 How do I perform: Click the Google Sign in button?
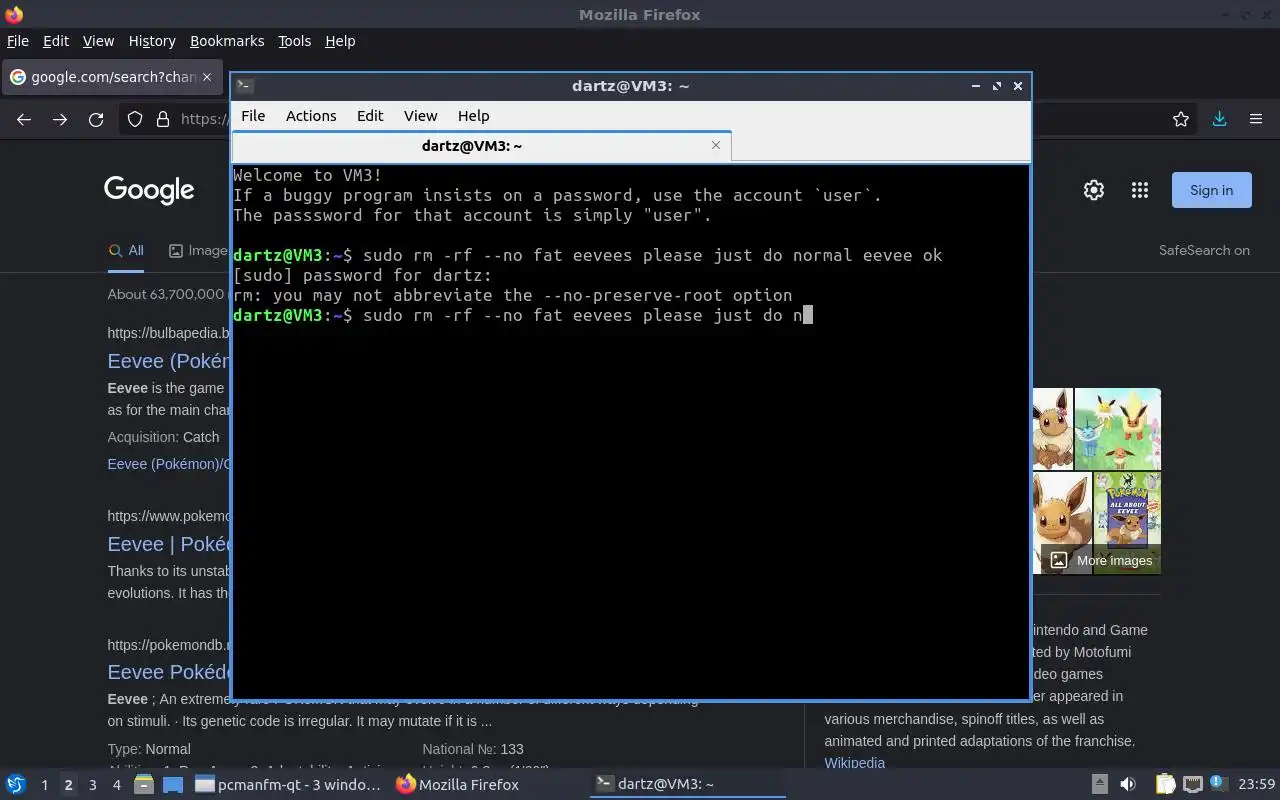pos(1211,190)
